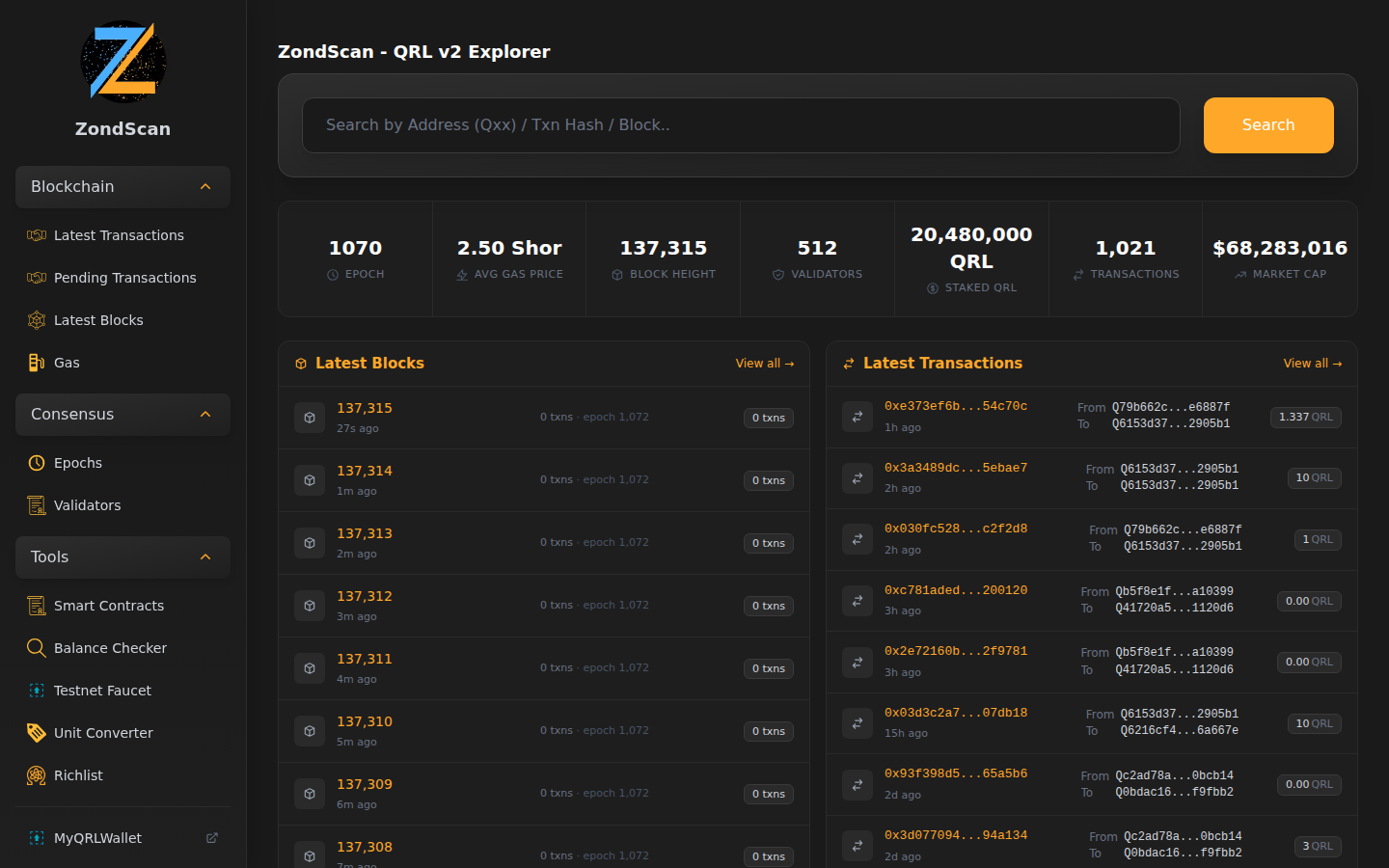1389x868 pixels.
Task: View all latest blocks
Action: [764, 364]
